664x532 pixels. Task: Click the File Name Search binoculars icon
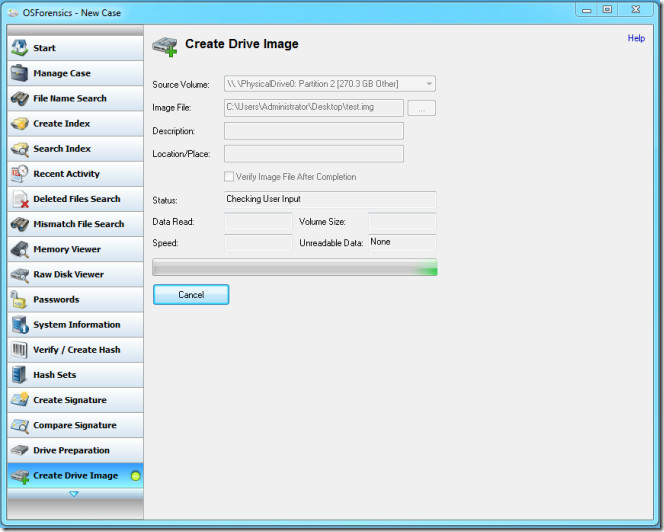[x=19, y=98]
